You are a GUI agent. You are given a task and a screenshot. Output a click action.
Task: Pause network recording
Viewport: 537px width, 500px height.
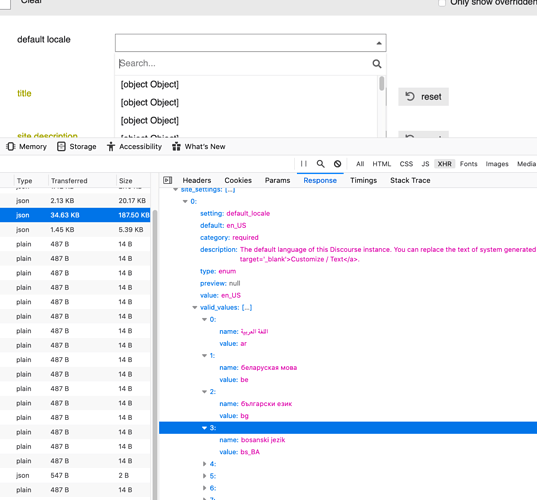303,164
